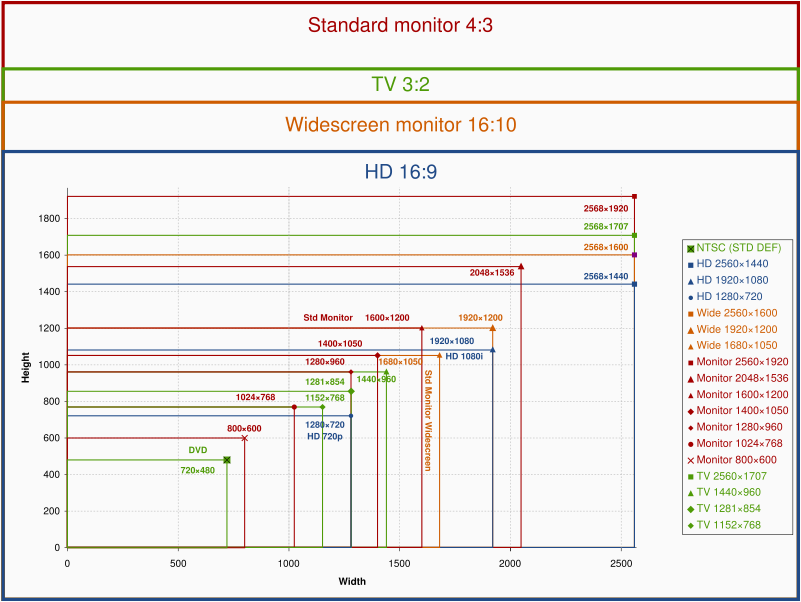The height and width of the screenshot is (602, 801).
Task: Click the '1500' x-axis tick
Action: point(399,564)
